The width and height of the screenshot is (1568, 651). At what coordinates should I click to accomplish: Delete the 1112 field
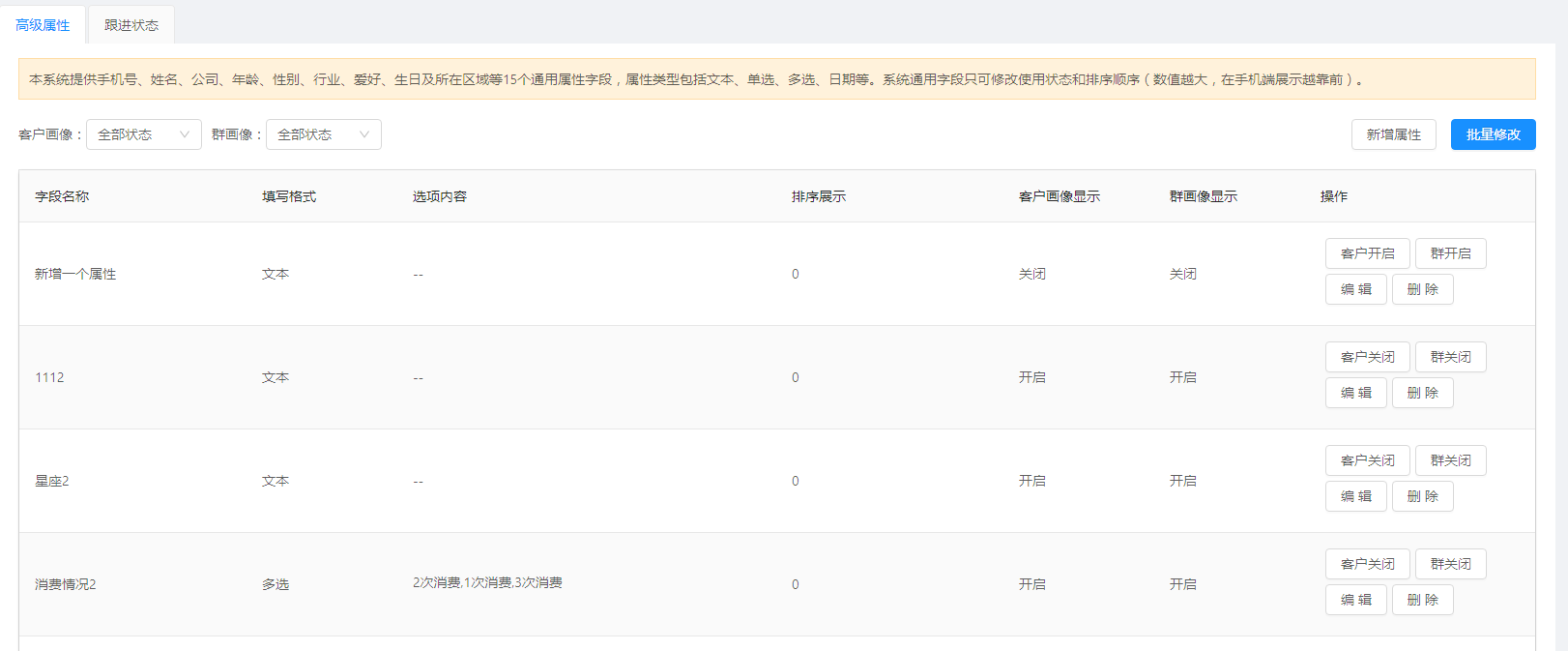coord(1423,393)
